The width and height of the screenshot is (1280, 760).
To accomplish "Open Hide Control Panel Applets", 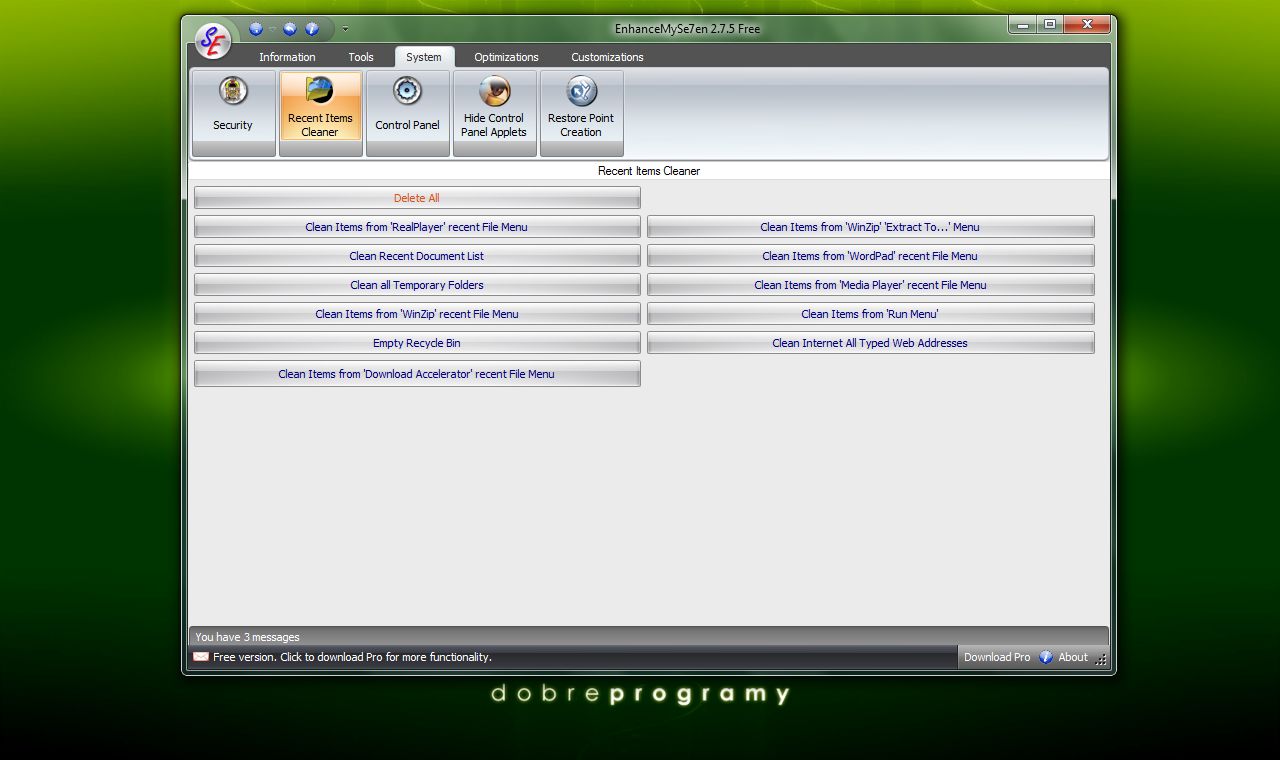I will (x=494, y=113).
